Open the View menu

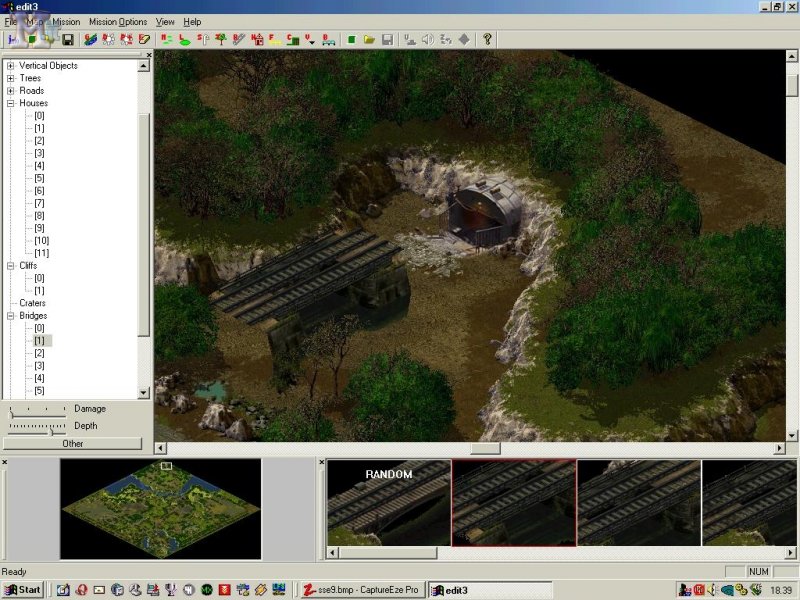[165, 21]
